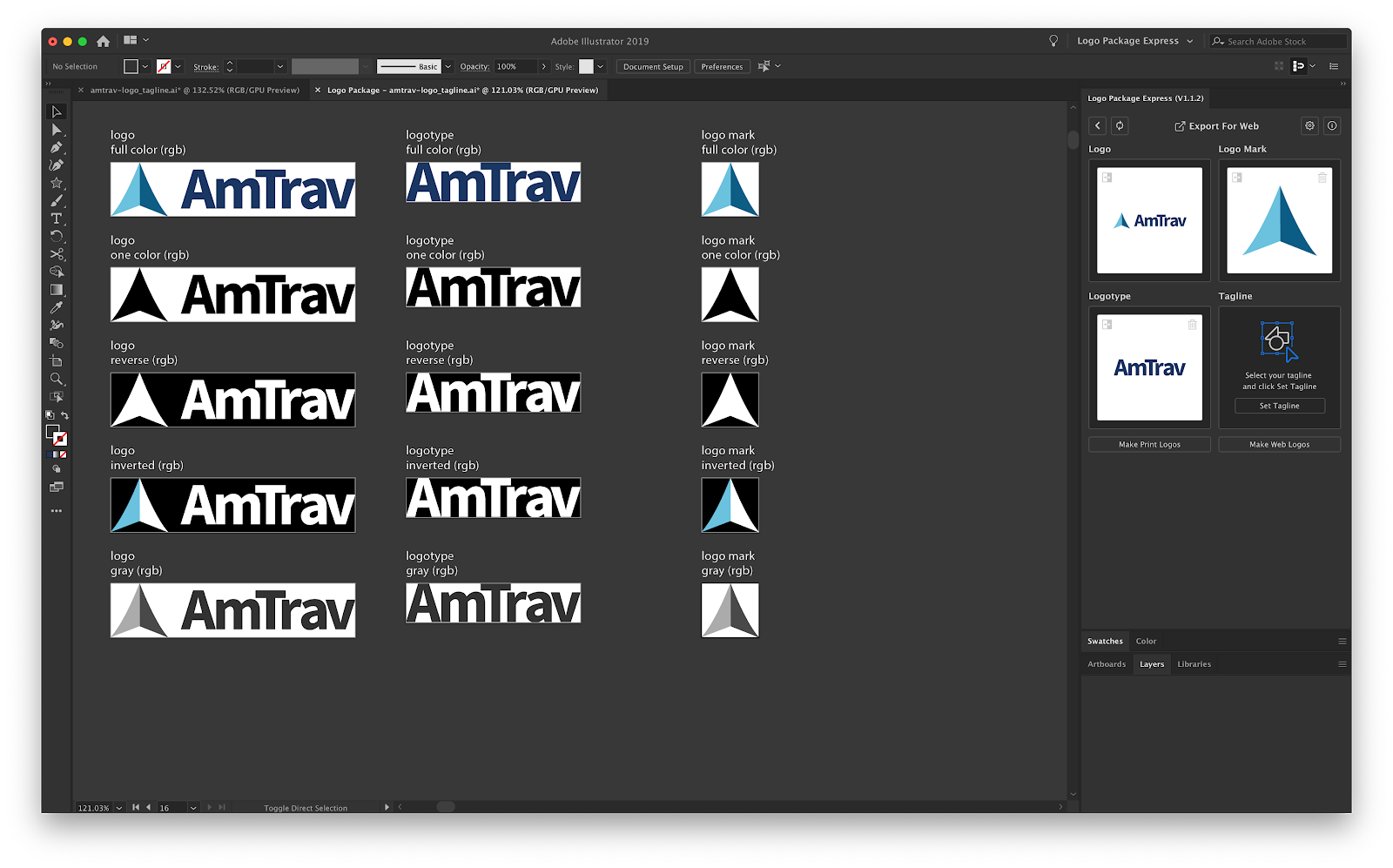The image size is (1393, 868).
Task: Pick the Eyedropper tool
Action: (57, 307)
